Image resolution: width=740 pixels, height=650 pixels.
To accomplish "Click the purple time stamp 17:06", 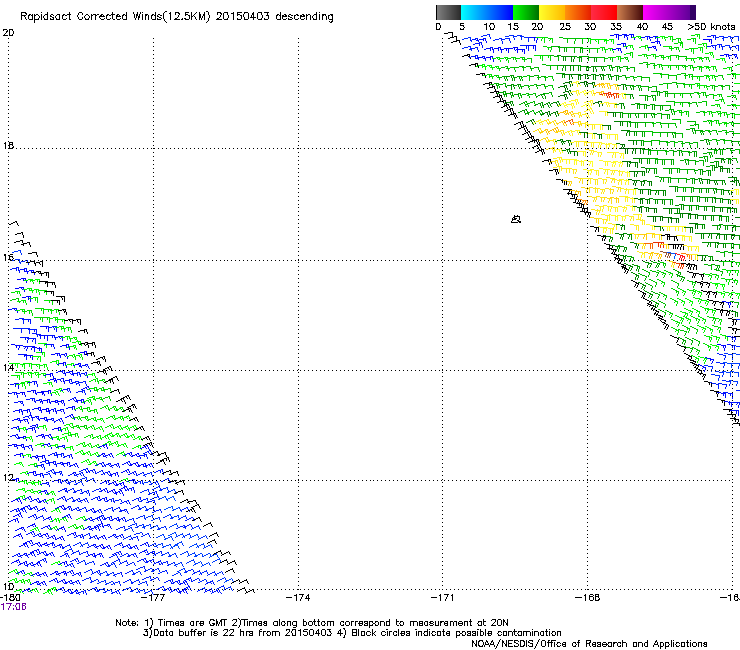I will click(x=13, y=607).
